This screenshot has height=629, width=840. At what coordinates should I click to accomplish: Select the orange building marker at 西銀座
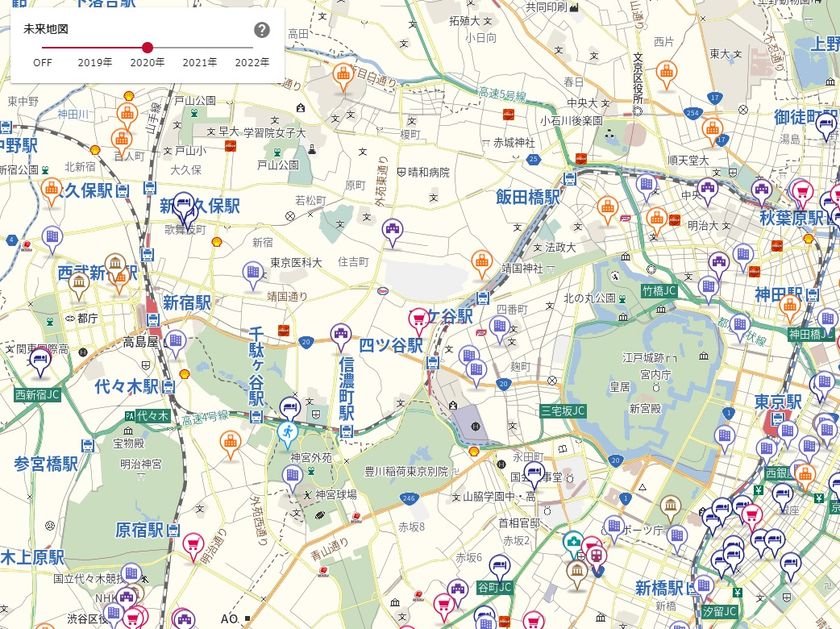click(x=805, y=473)
